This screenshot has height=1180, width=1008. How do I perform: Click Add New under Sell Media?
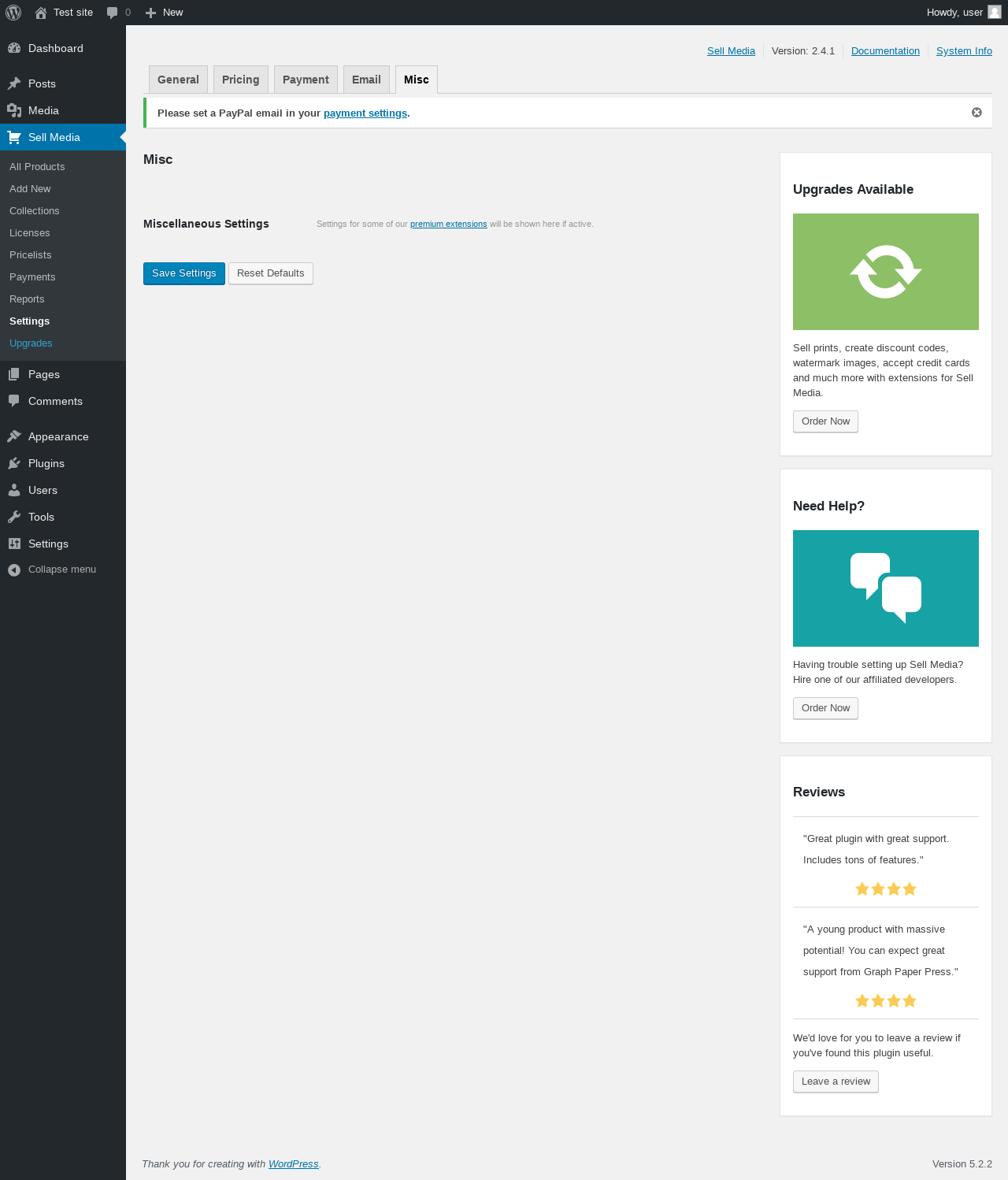pyautogui.click(x=30, y=189)
